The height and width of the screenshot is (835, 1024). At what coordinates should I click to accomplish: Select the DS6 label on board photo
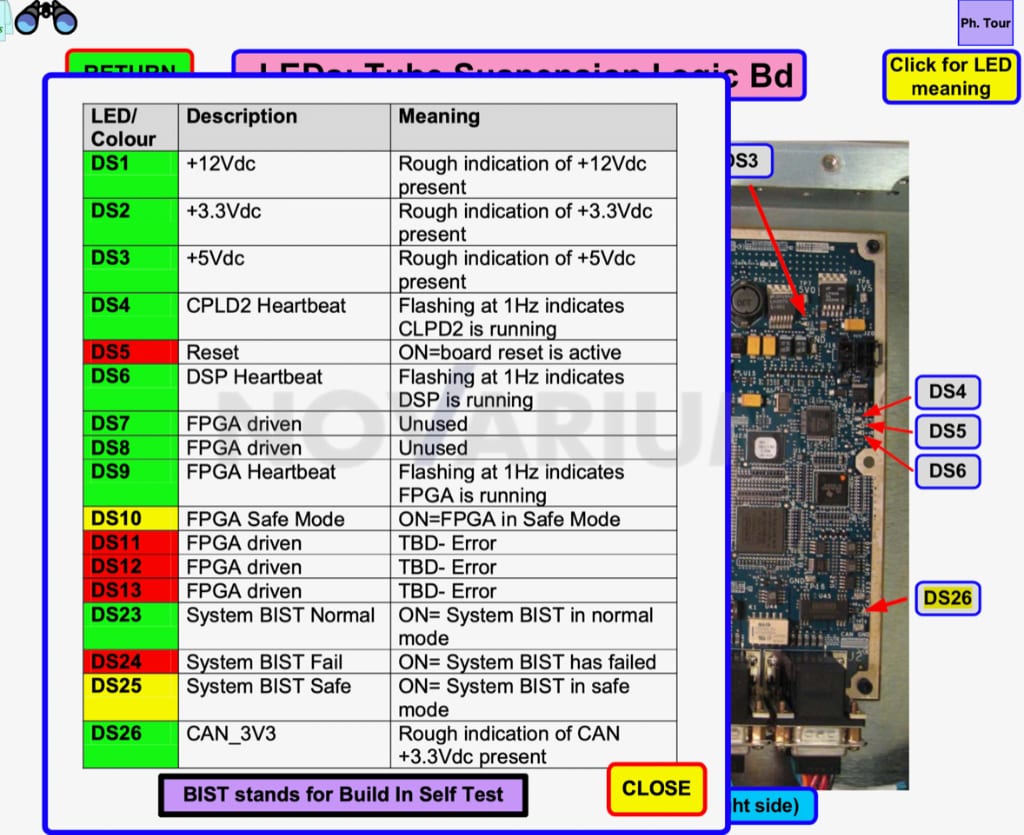[948, 471]
